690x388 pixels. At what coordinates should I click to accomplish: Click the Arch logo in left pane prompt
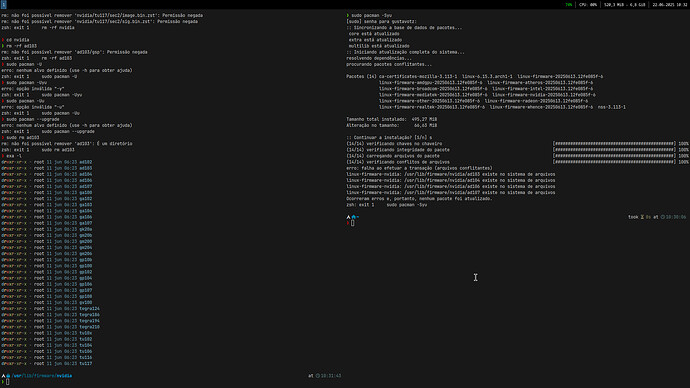(x=3, y=376)
